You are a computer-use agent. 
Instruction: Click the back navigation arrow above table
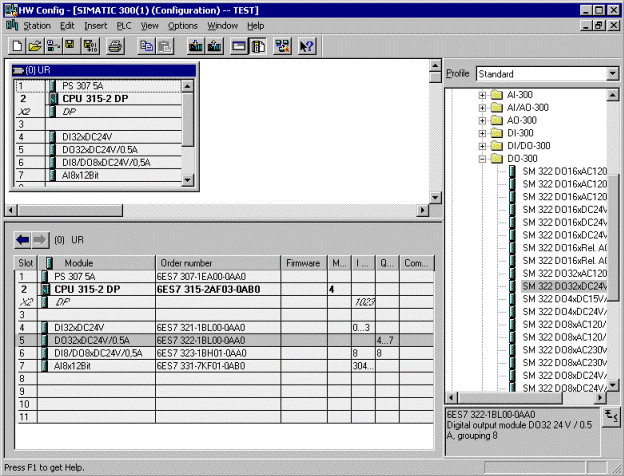click(x=23, y=240)
